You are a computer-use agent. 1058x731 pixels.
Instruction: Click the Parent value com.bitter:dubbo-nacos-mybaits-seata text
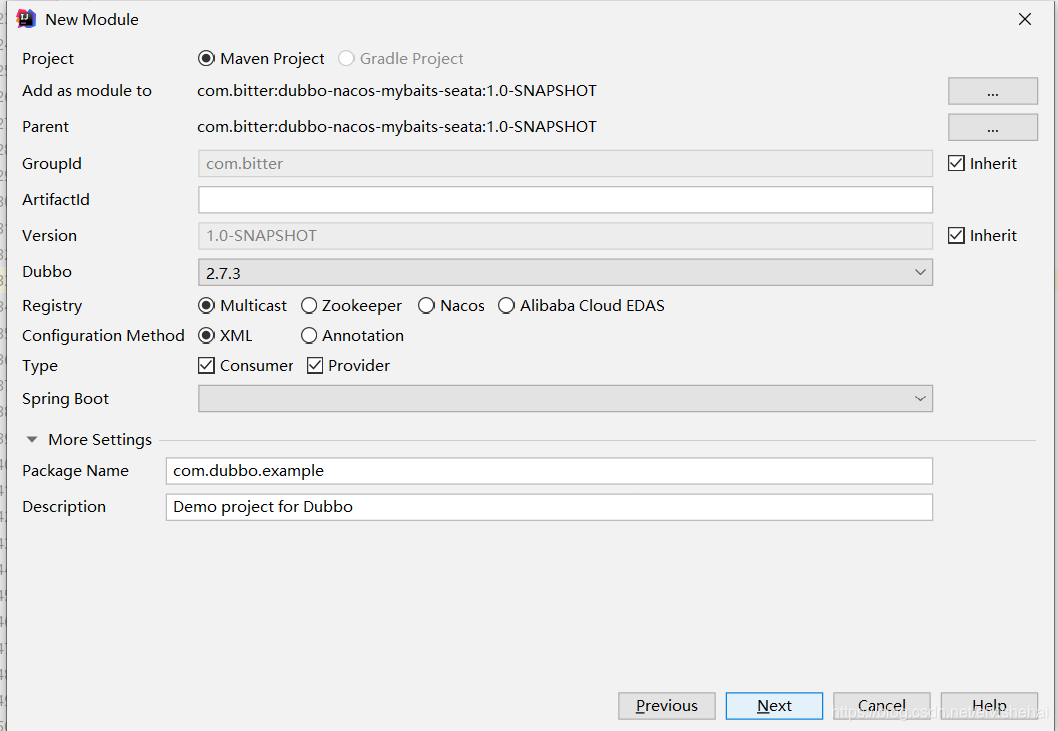397,127
